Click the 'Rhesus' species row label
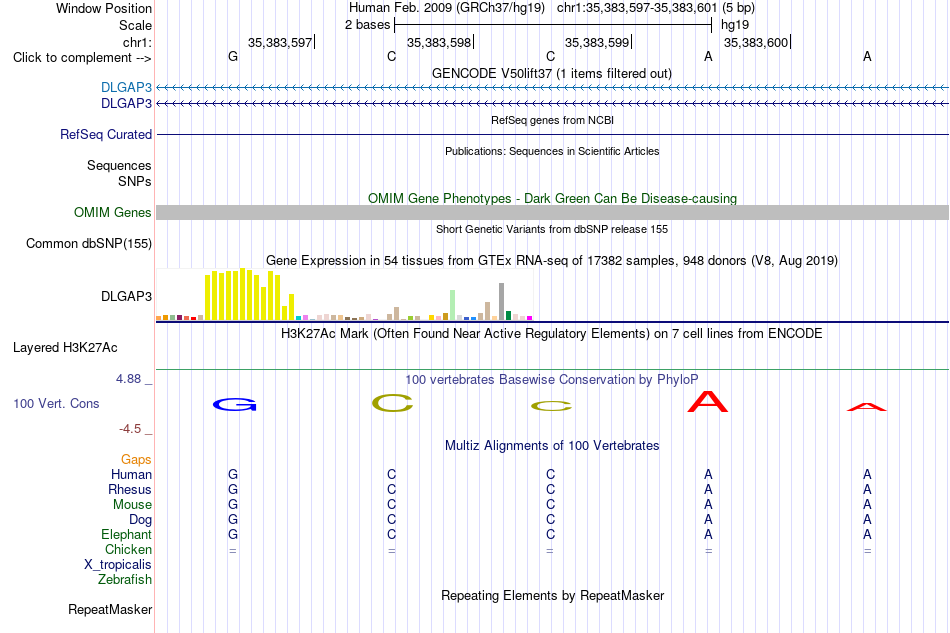The width and height of the screenshot is (950, 633). point(130,489)
